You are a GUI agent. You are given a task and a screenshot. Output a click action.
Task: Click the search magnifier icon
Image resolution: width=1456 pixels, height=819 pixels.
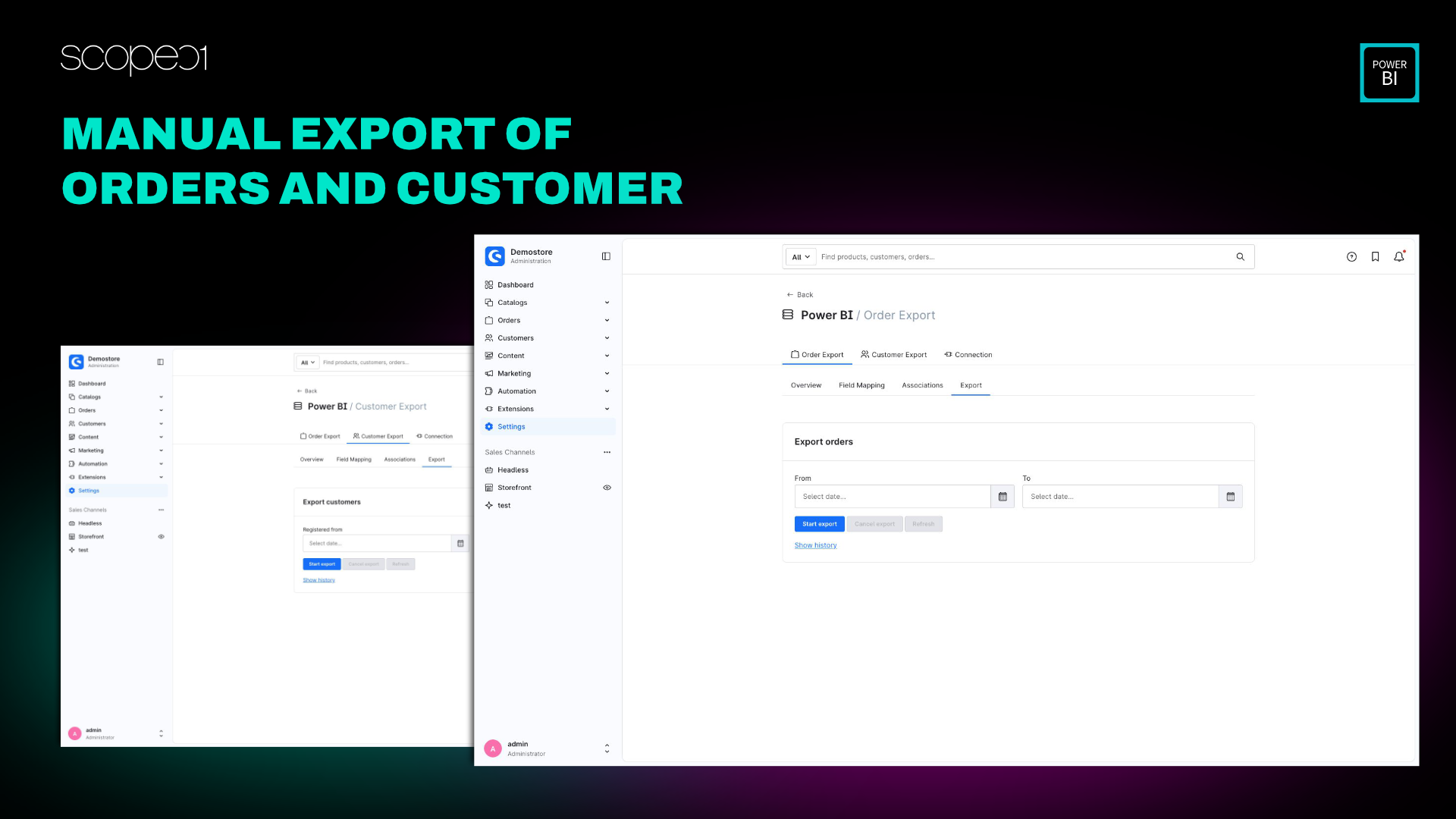point(1241,257)
